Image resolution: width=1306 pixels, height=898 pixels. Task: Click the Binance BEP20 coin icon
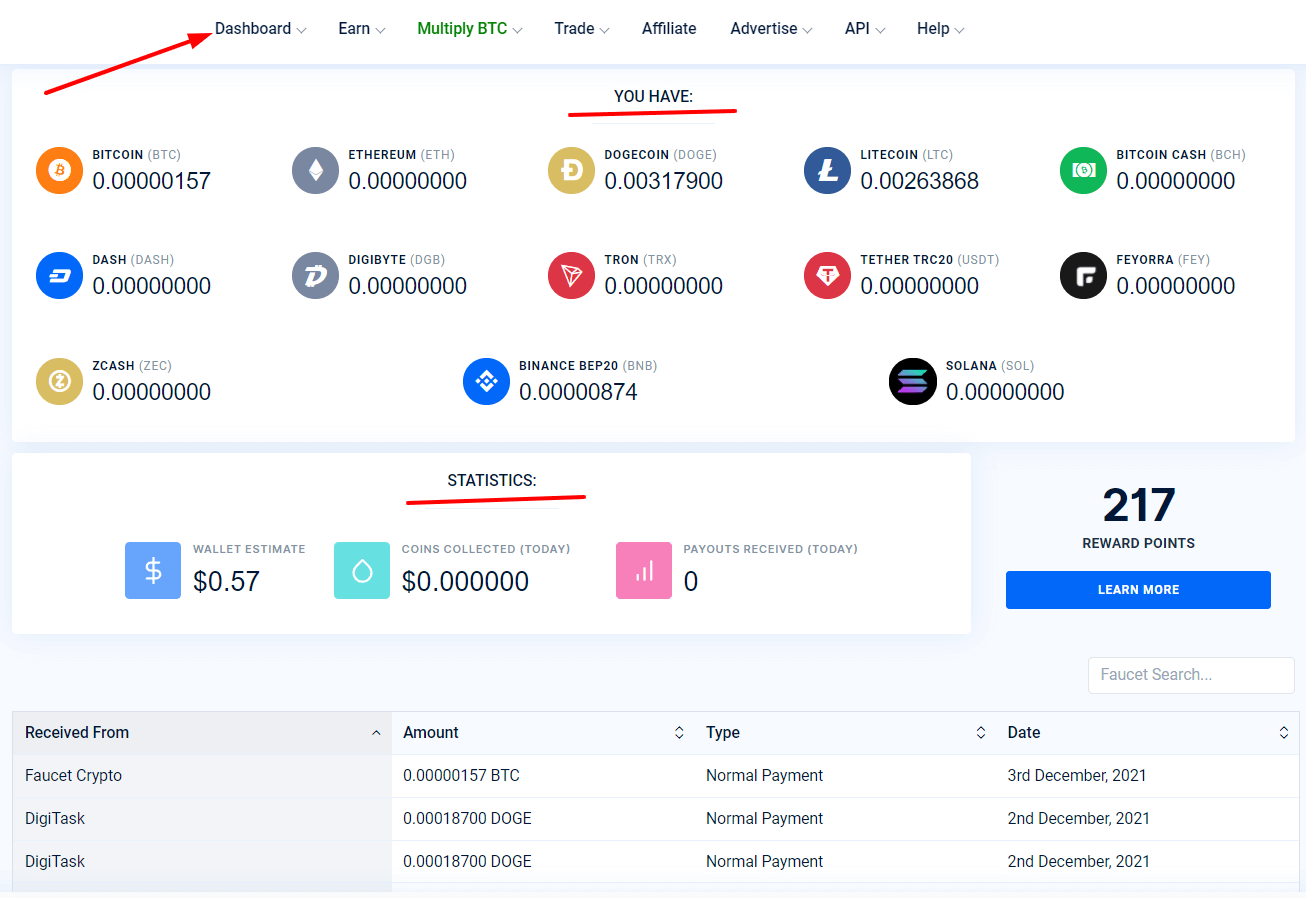(x=486, y=381)
